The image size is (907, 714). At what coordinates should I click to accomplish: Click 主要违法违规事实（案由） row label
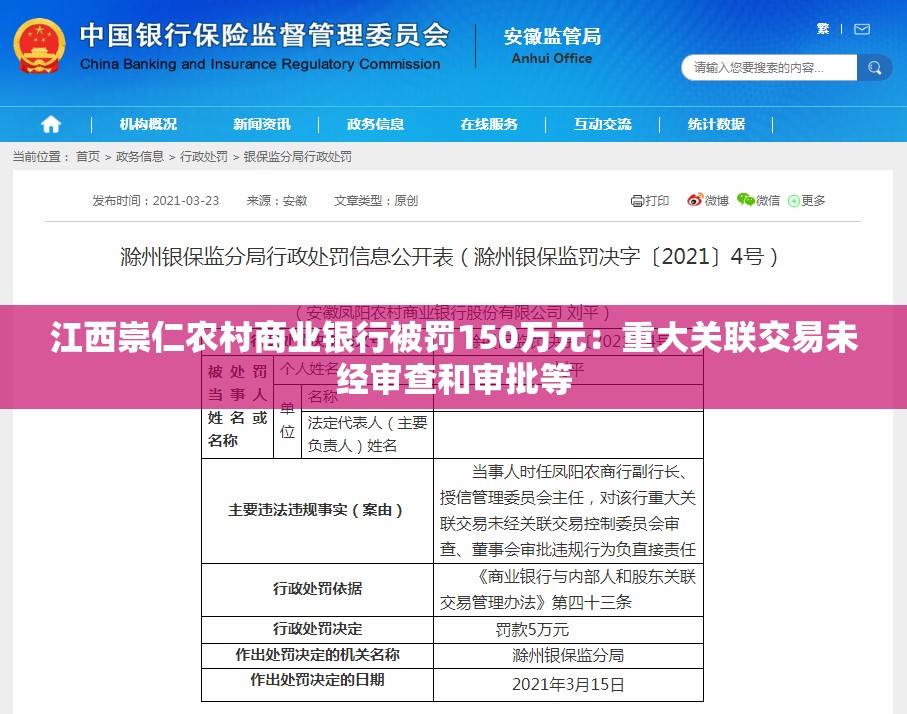click(315, 510)
